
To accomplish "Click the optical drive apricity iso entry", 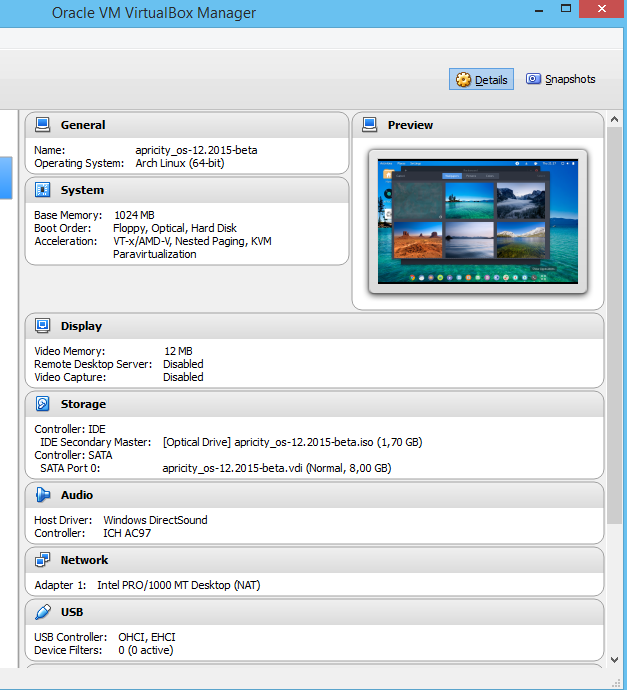I will [x=293, y=442].
